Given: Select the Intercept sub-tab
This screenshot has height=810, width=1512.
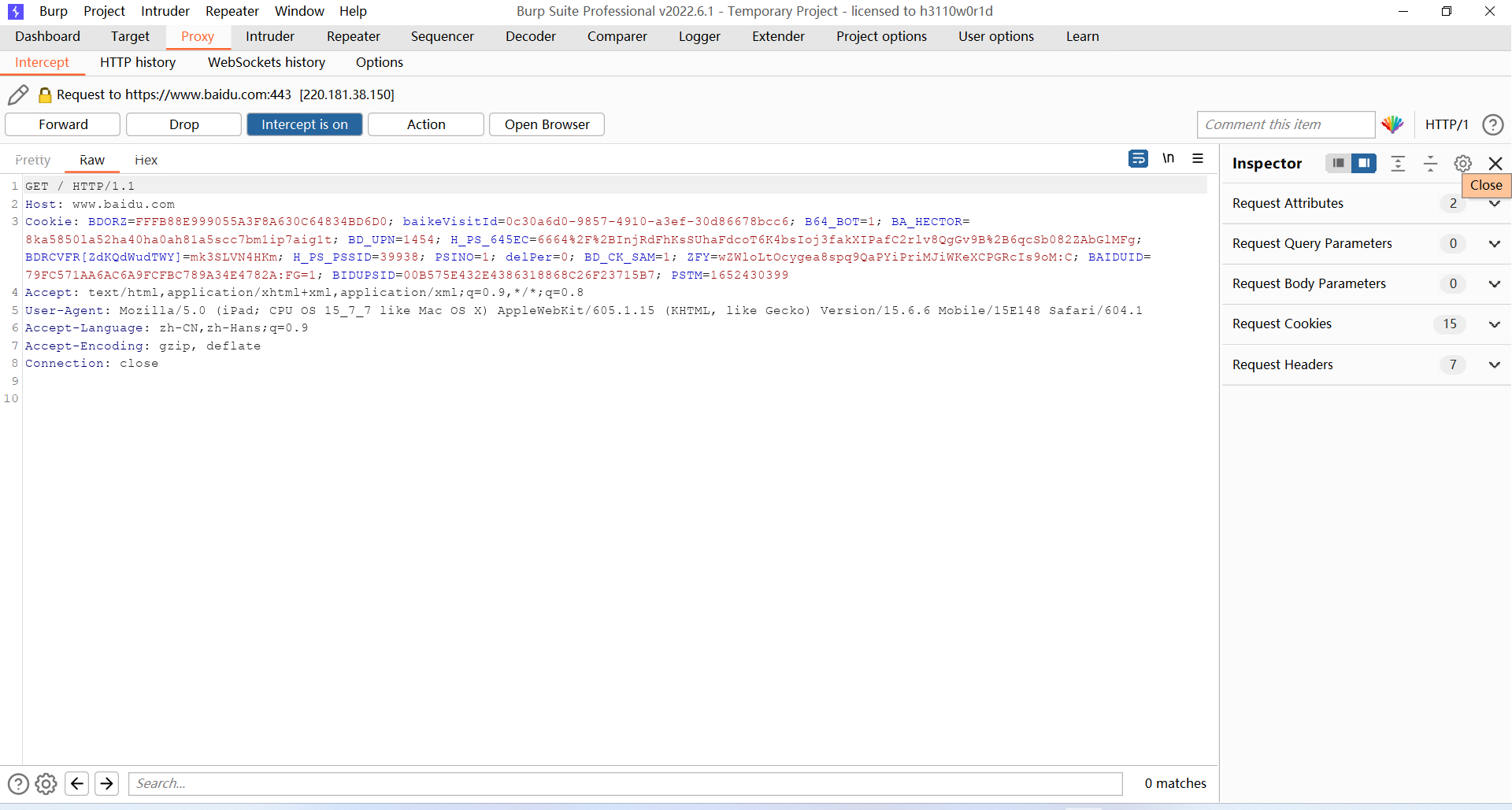Looking at the screenshot, I should point(42,62).
